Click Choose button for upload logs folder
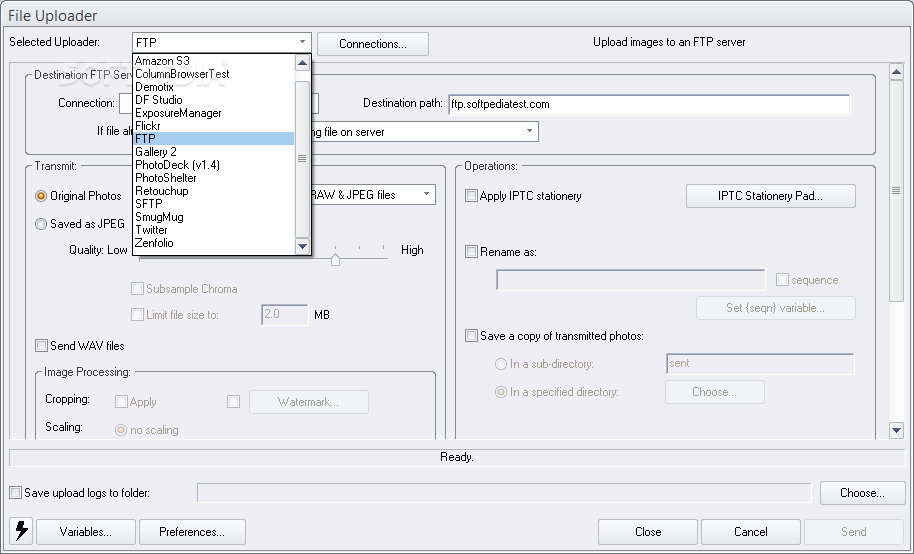Image resolution: width=914 pixels, height=554 pixels. [863, 493]
